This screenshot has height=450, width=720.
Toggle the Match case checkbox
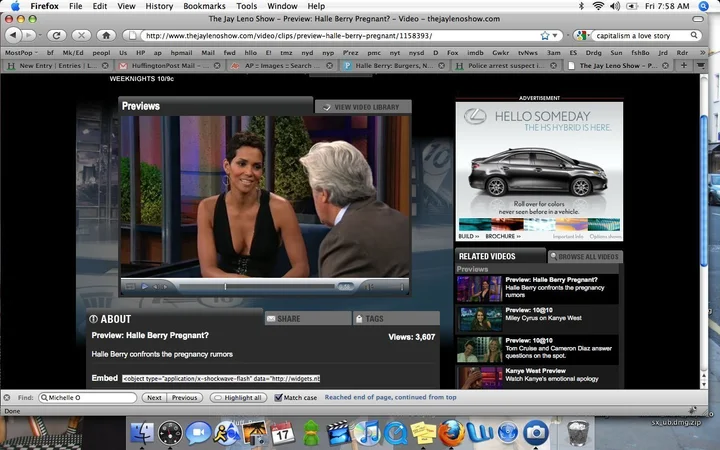pos(278,398)
